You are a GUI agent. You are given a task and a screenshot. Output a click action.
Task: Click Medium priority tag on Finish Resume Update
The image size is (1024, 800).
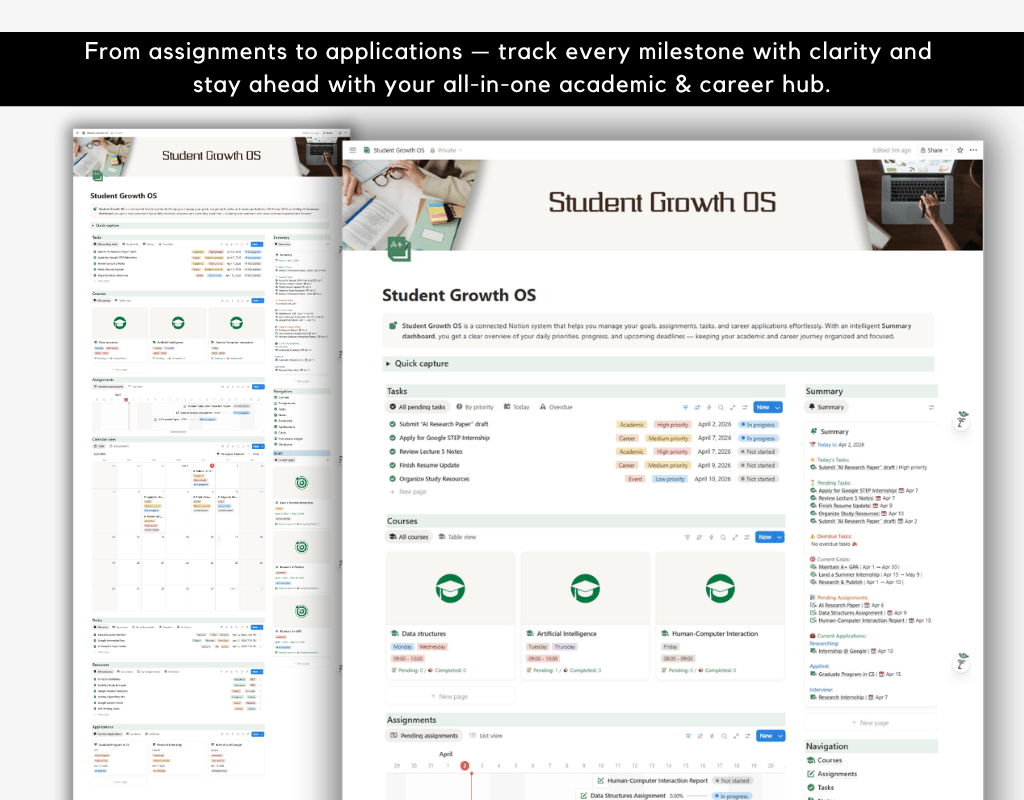(667, 465)
